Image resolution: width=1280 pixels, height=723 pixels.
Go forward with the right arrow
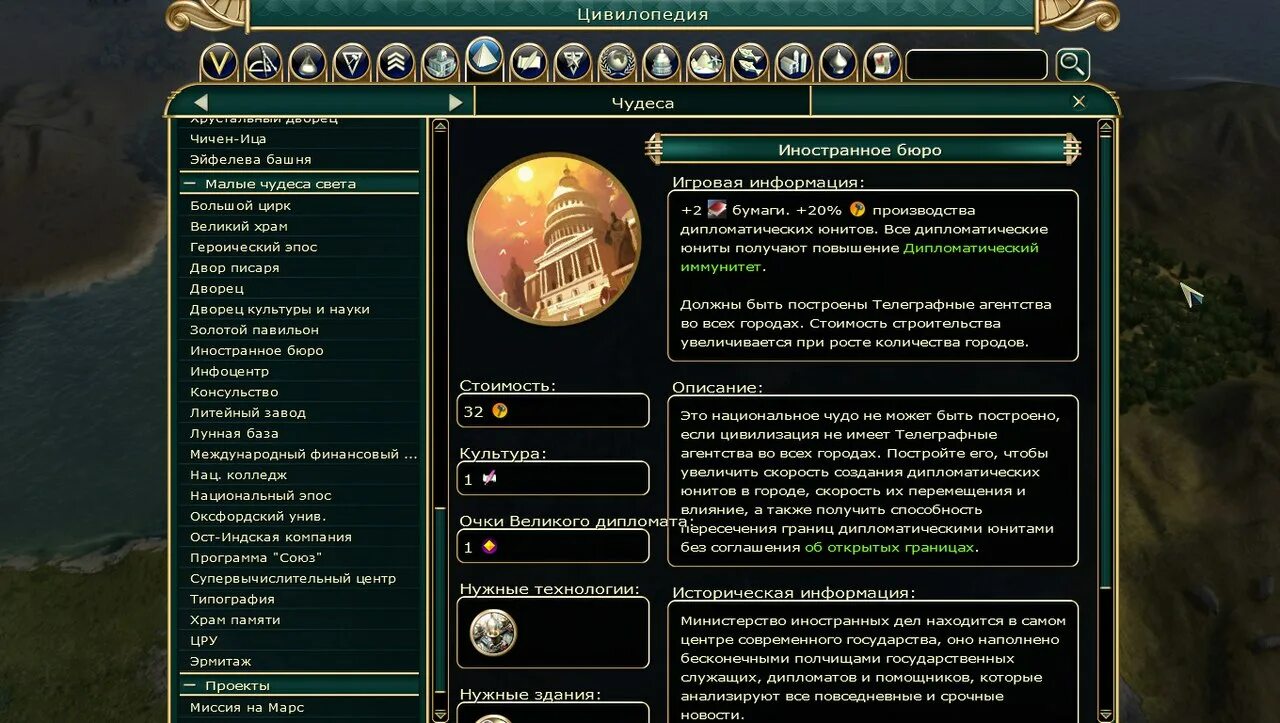[455, 102]
